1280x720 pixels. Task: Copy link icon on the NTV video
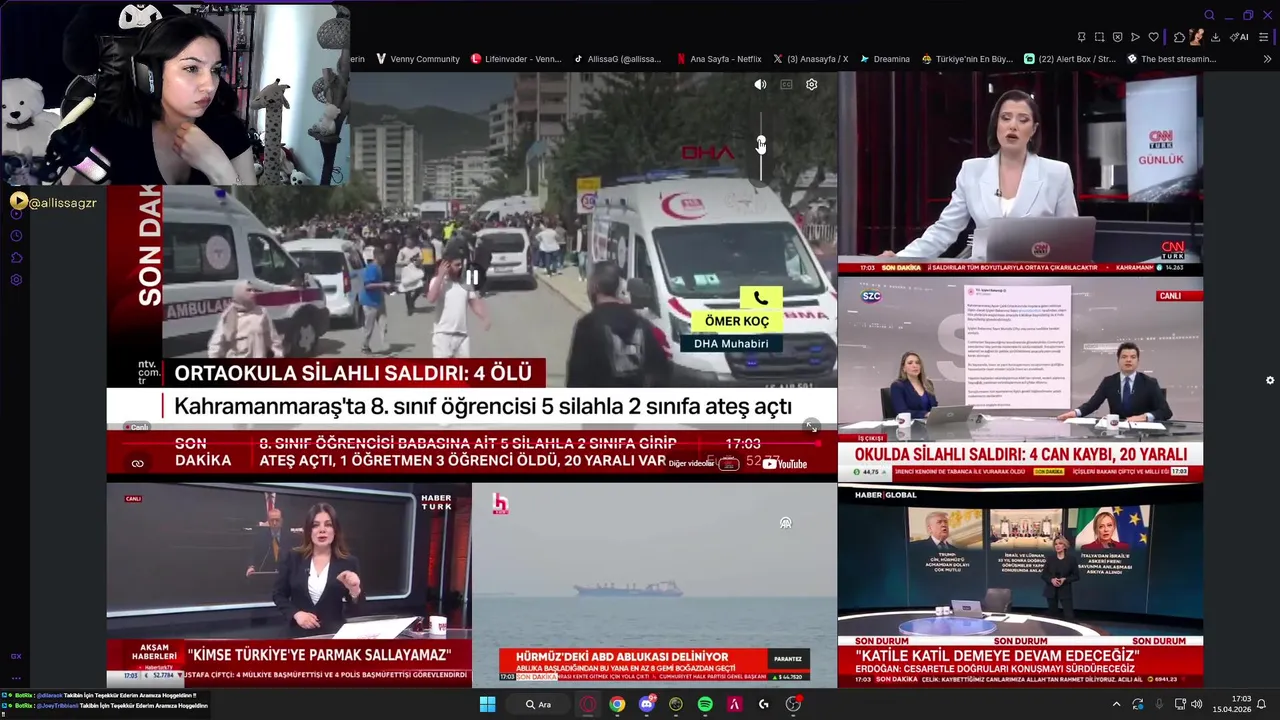(138, 463)
